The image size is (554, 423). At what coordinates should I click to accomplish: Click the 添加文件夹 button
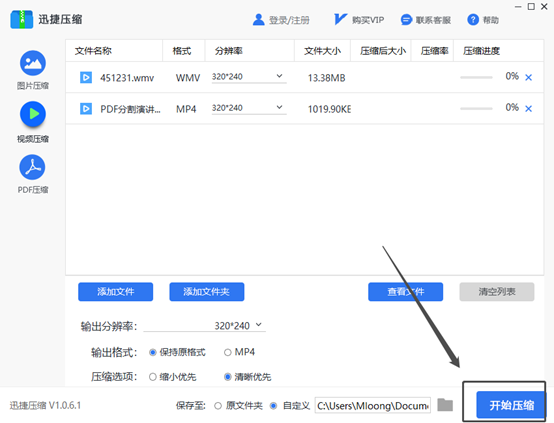tap(207, 292)
